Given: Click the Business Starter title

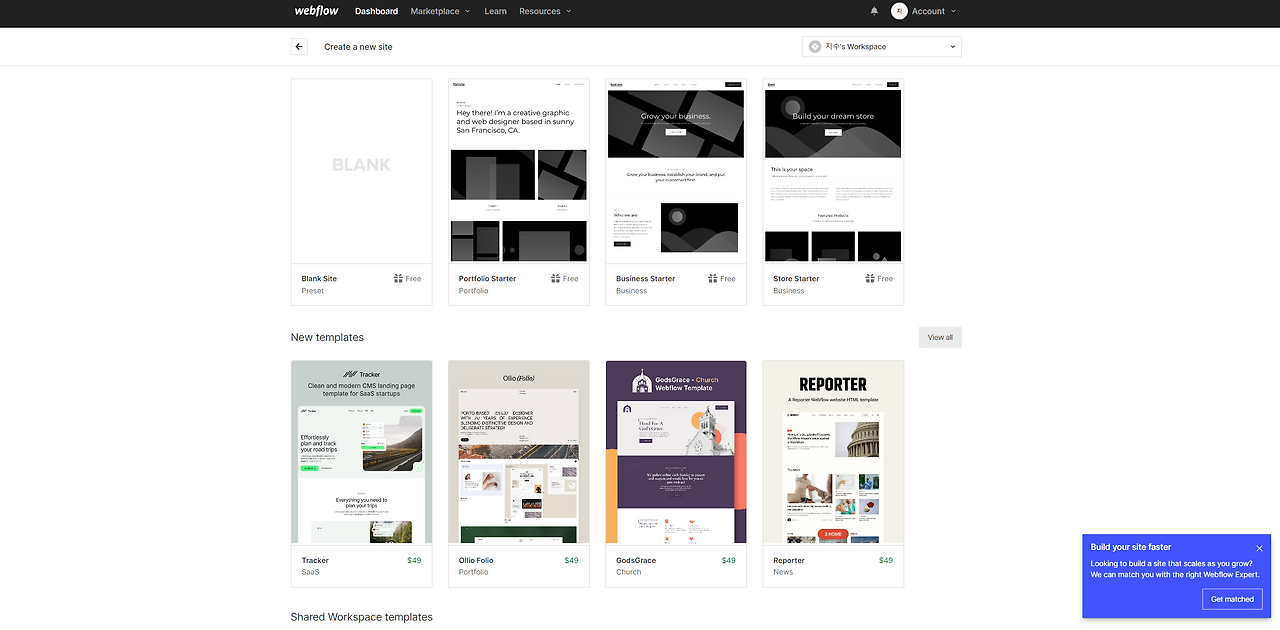Looking at the screenshot, I should [645, 279].
